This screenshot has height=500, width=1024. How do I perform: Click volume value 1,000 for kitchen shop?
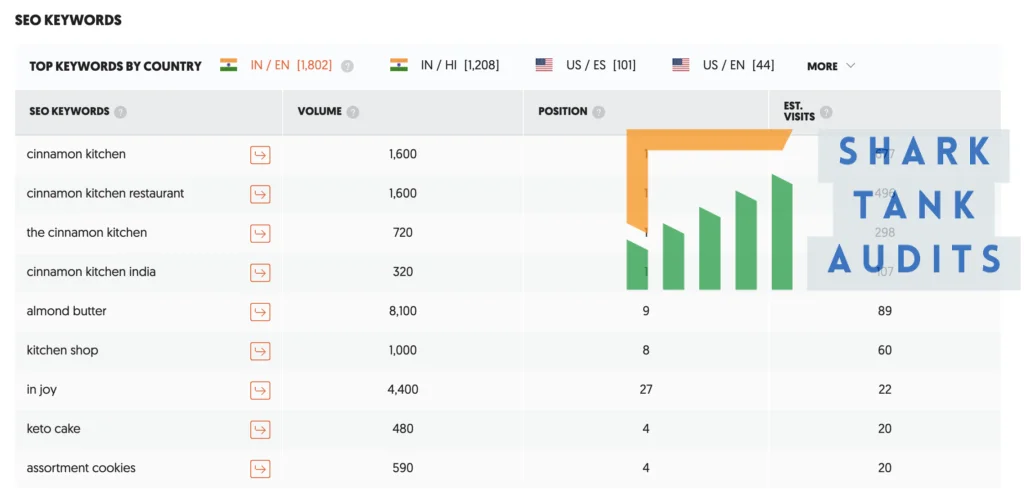point(403,351)
